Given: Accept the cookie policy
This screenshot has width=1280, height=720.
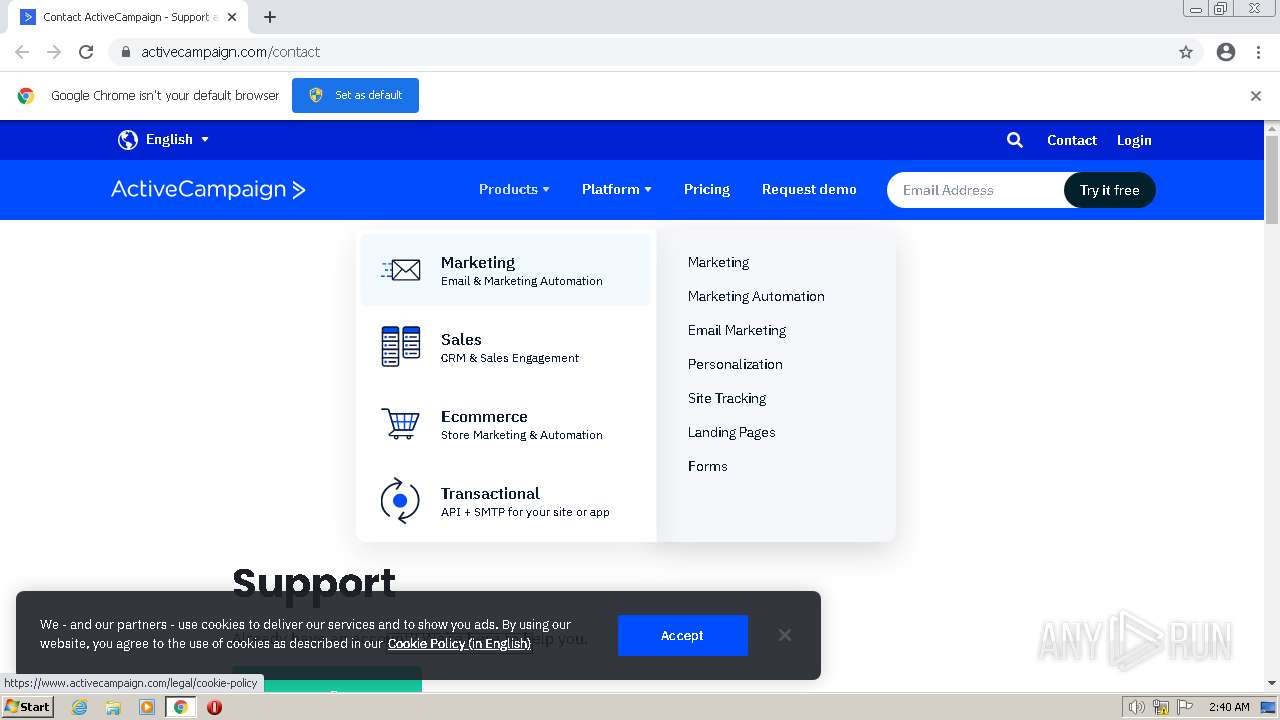Looking at the screenshot, I should click(682, 635).
